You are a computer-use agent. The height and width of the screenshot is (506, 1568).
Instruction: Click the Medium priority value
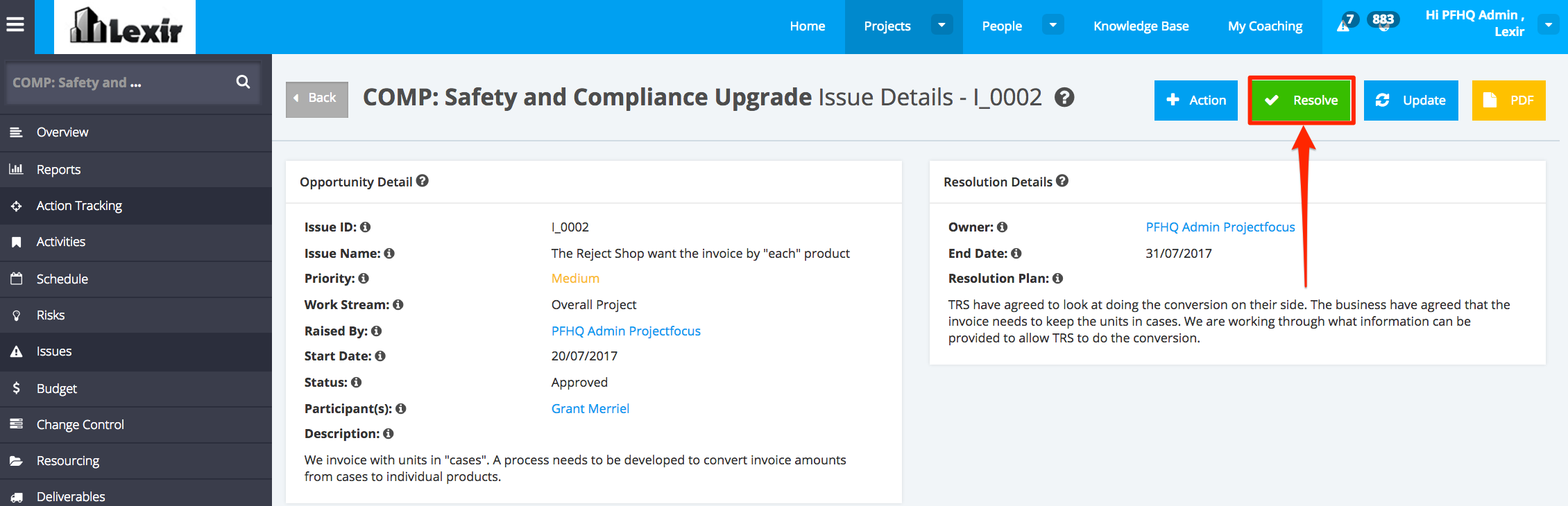575,279
